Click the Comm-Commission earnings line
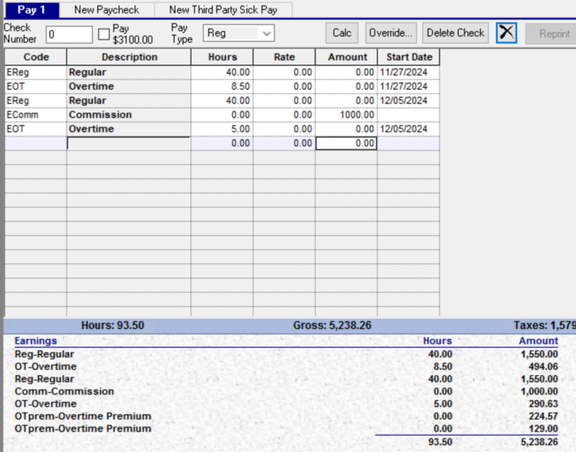576x452 pixels. click(64, 392)
